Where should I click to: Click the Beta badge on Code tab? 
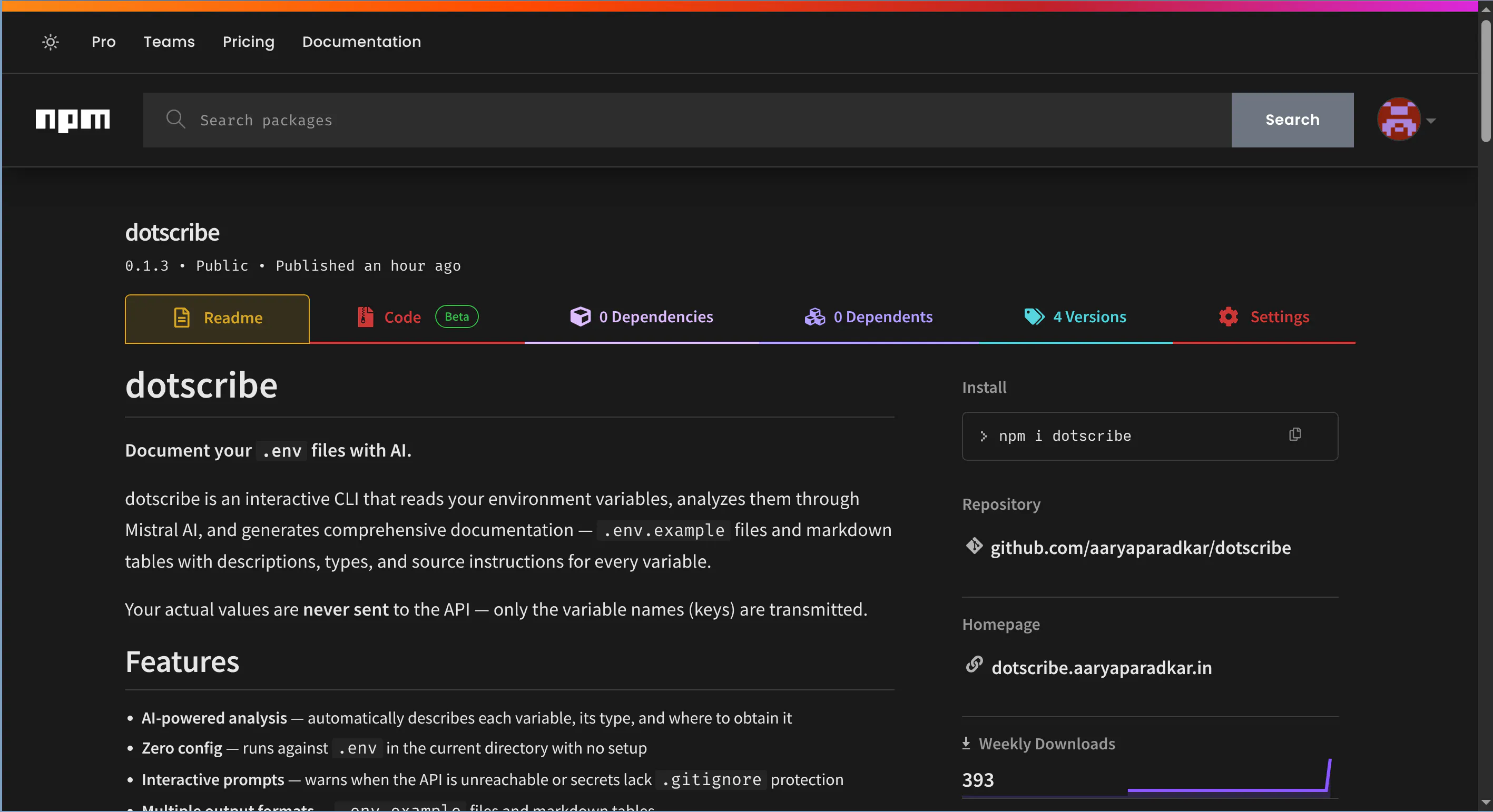click(x=457, y=316)
